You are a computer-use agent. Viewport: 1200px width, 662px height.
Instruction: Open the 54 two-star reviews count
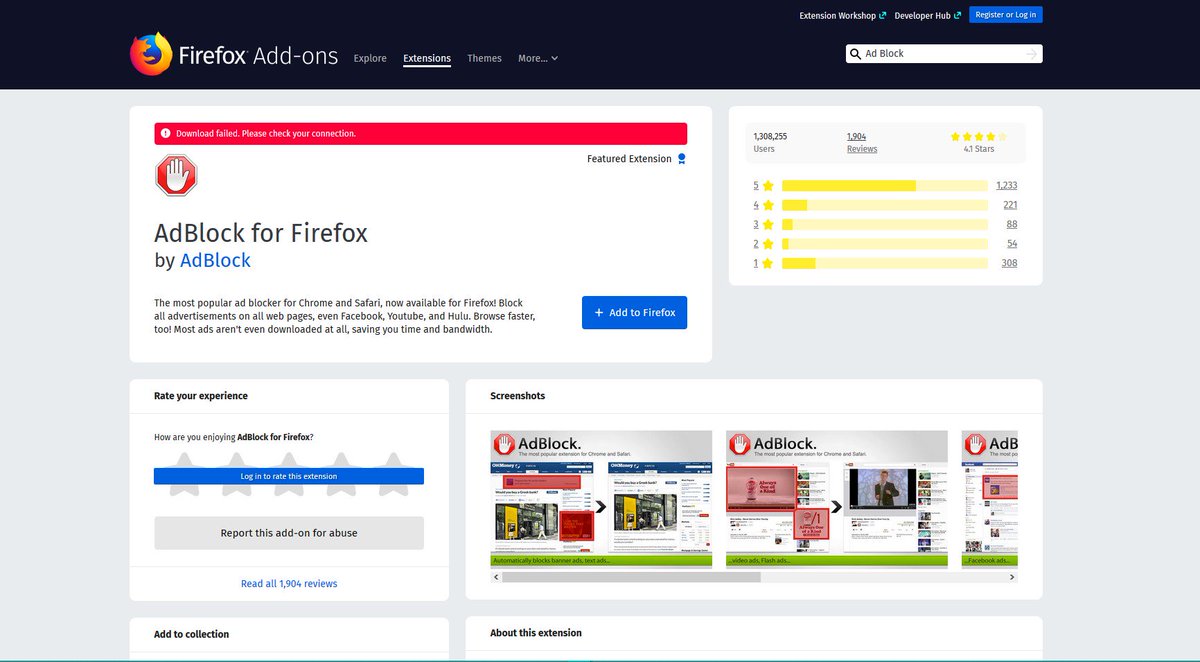tap(1012, 244)
